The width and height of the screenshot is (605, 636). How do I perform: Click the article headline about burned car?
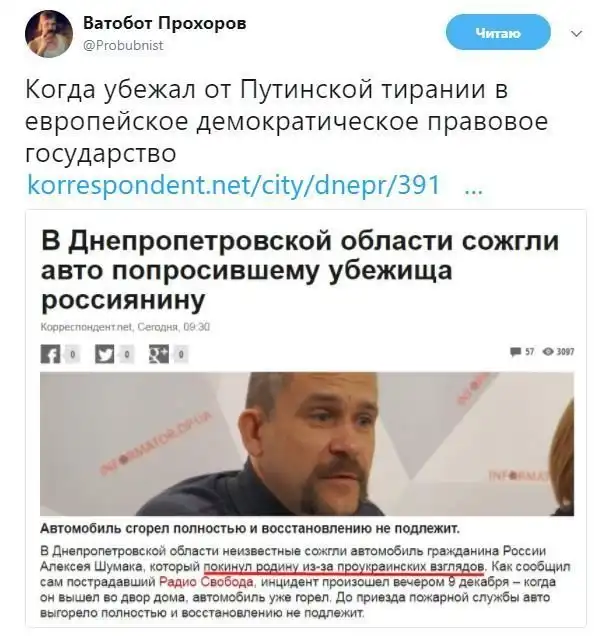click(x=300, y=270)
